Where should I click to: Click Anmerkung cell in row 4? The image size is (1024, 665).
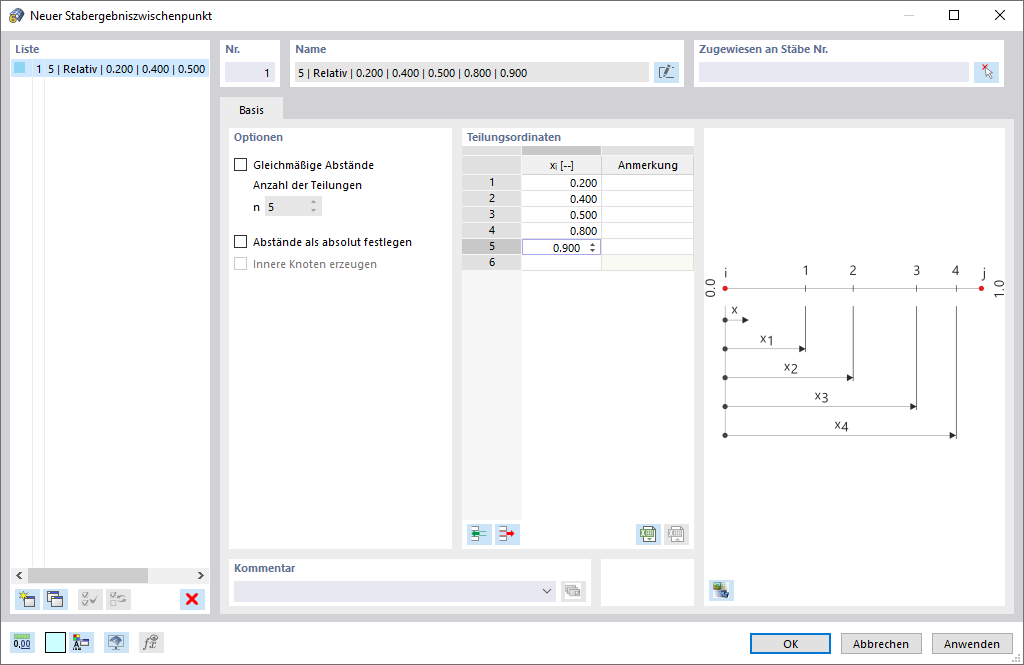point(647,231)
